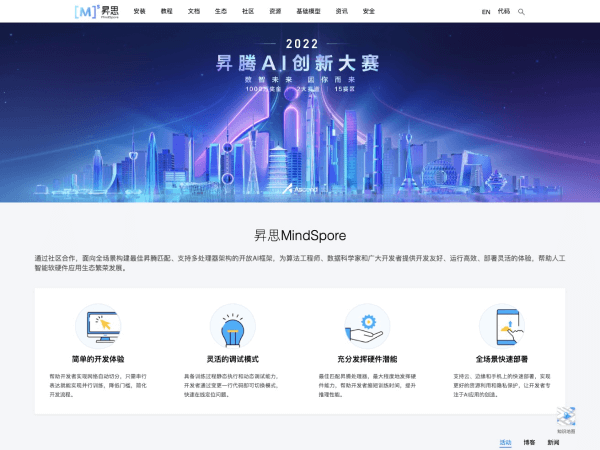
Task: Click the 充分发挥硬件潜能 gear-in-hand icon
Action: point(366,324)
